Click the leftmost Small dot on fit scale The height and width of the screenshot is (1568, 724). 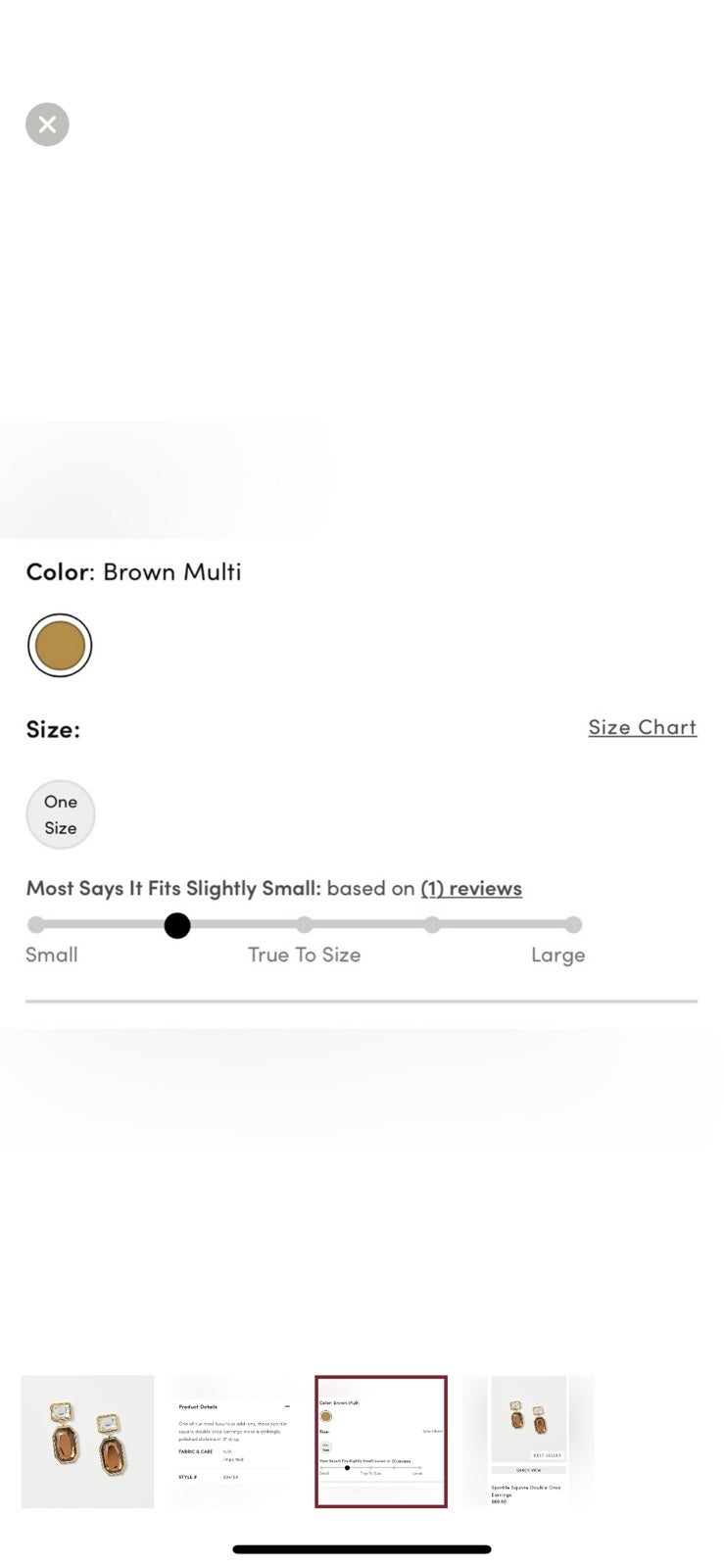point(36,924)
